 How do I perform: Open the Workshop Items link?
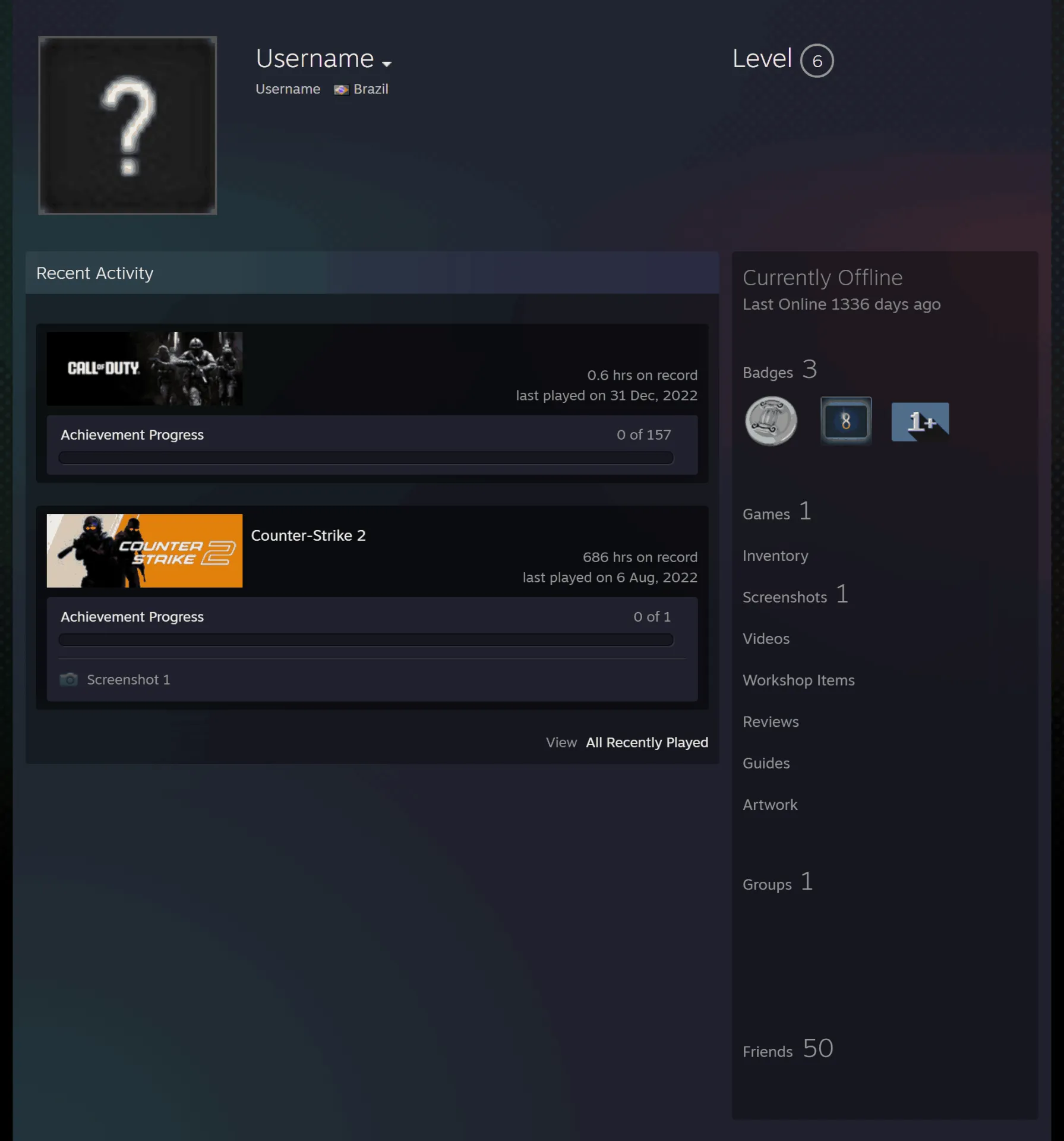[x=798, y=680]
